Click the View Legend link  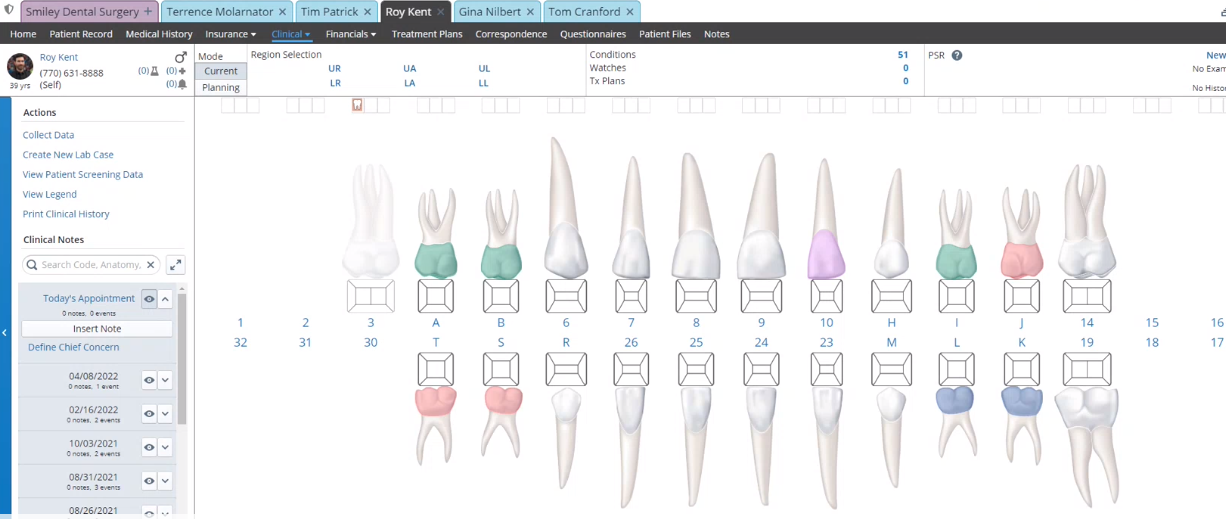tap(50, 194)
